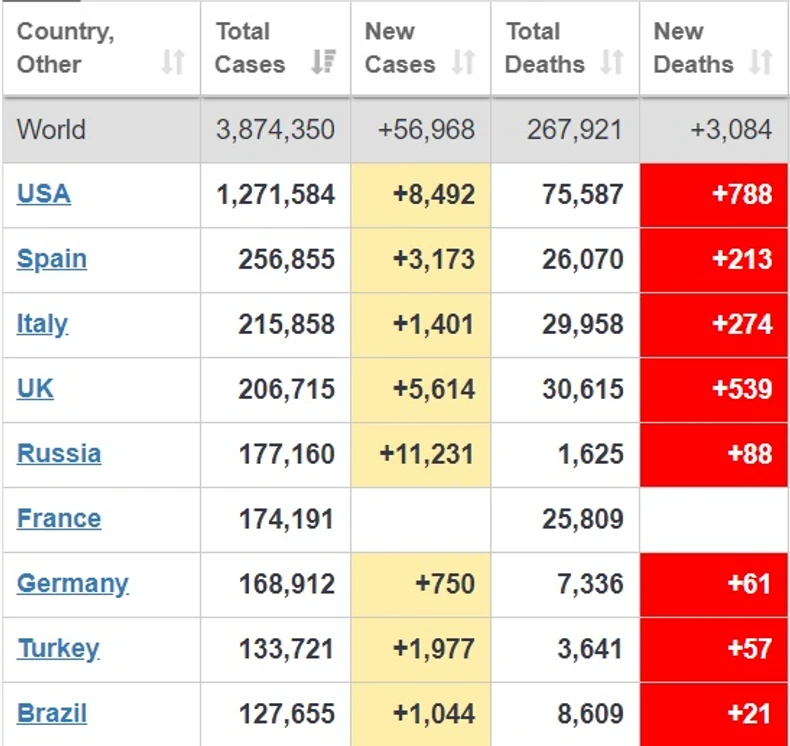Click sort arrows next to New Cases
790x746 pixels.
click(x=463, y=63)
